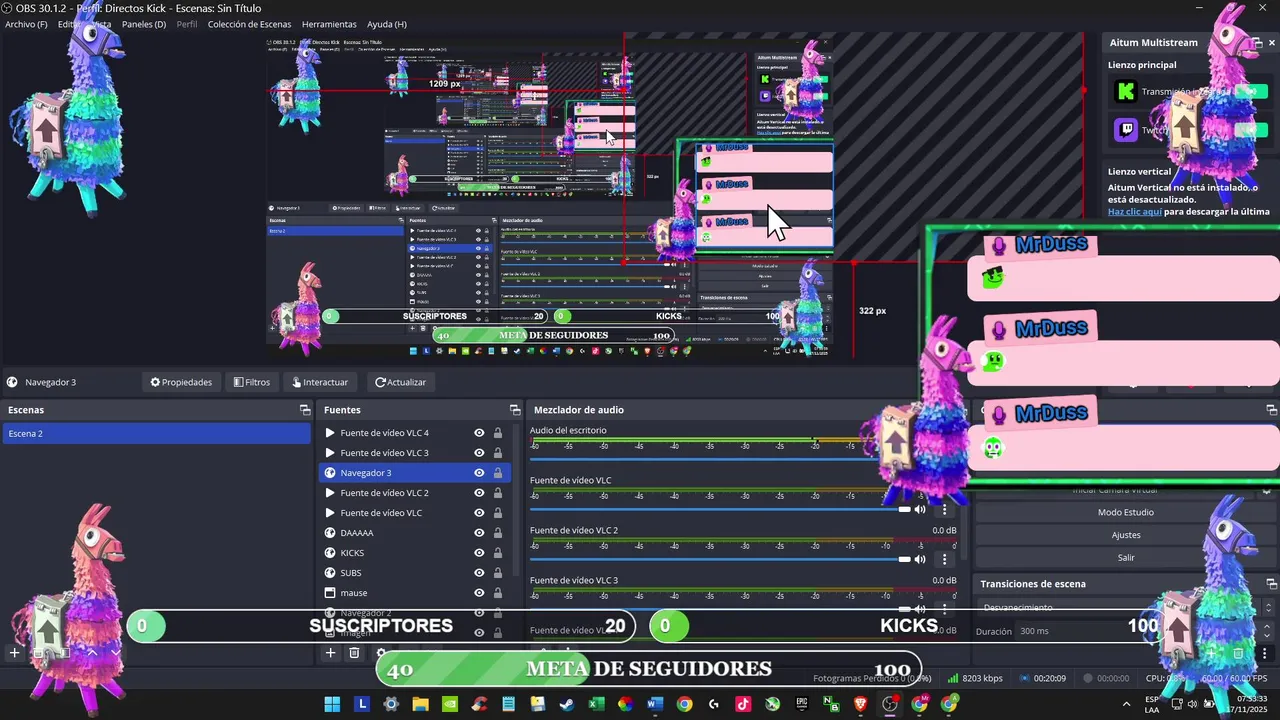The width and height of the screenshot is (1280, 720).
Task: Click volume slider of Fuente de vídeo VLC
Action: coord(720,510)
